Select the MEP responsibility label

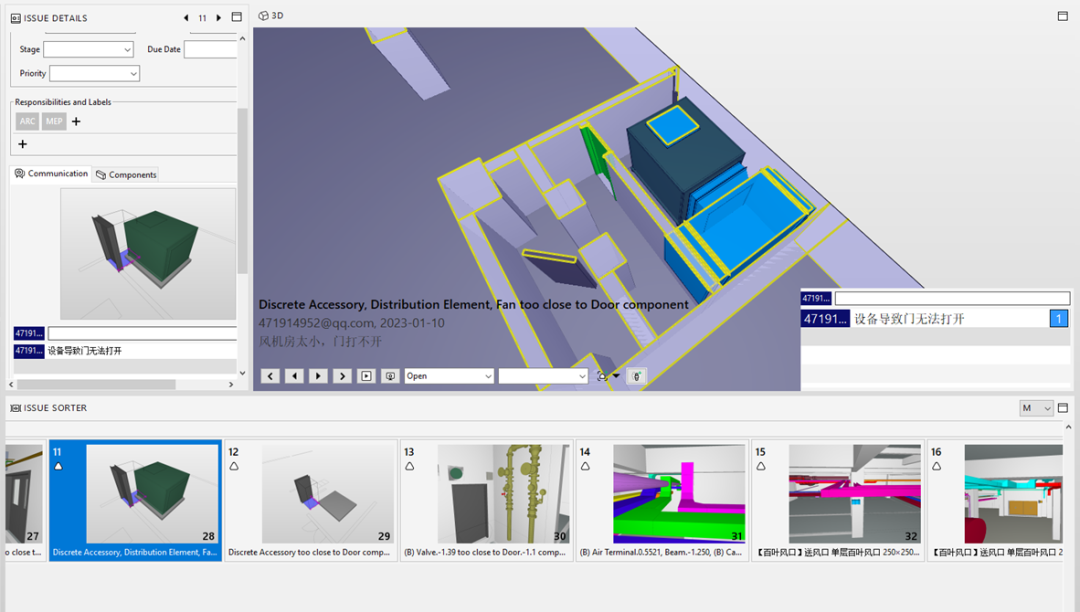[54, 121]
